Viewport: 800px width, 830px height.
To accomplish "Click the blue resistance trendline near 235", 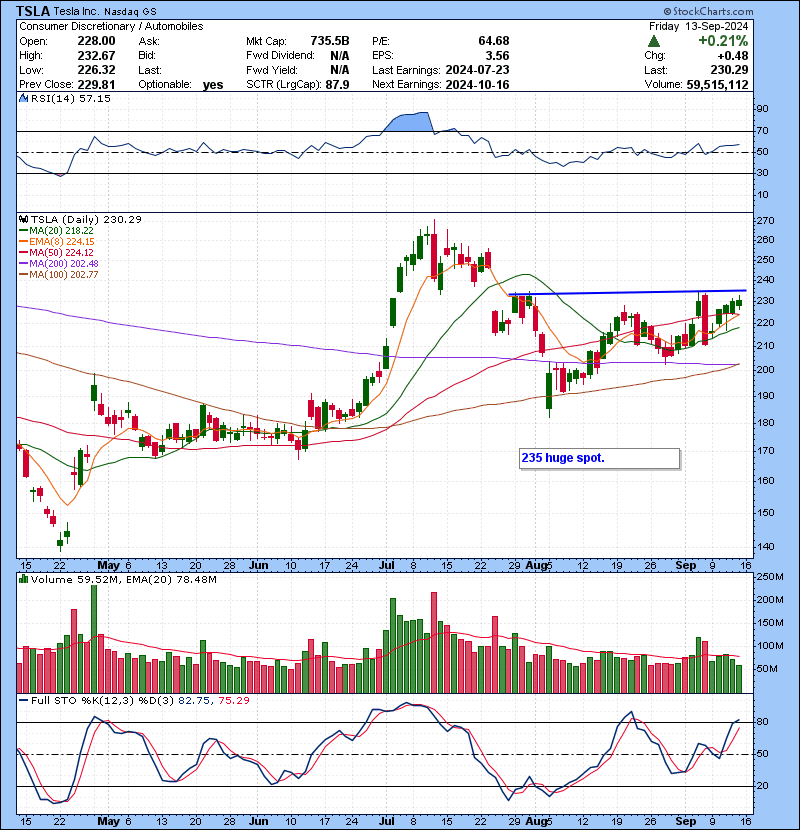I will coord(627,292).
